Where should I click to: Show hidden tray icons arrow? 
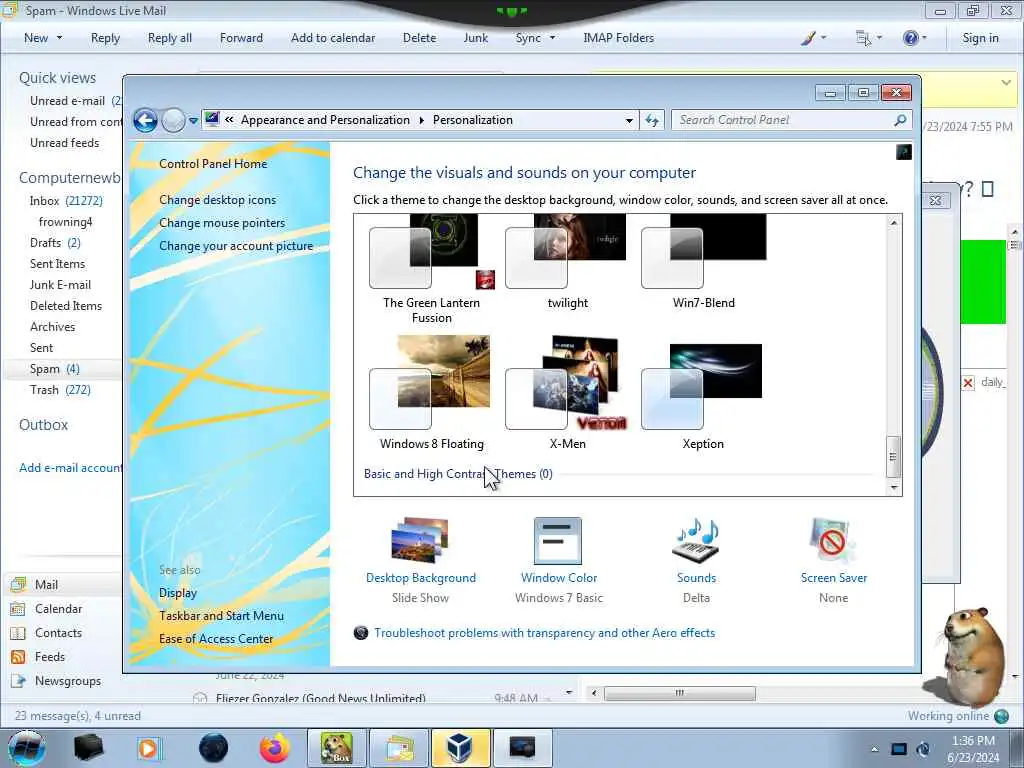(x=874, y=749)
